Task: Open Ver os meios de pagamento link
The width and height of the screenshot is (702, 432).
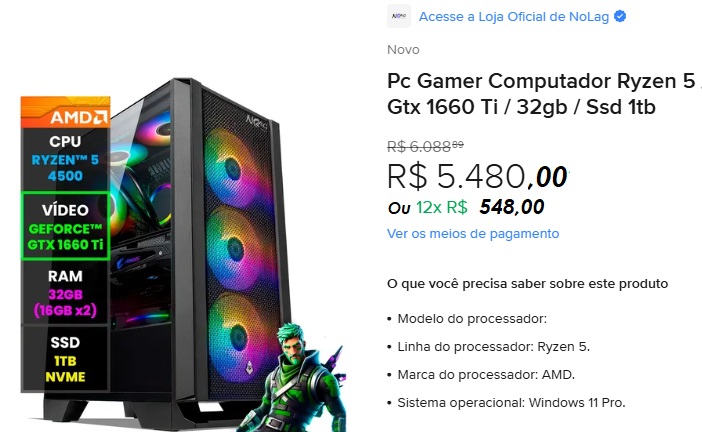Action: (x=473, y=234)
